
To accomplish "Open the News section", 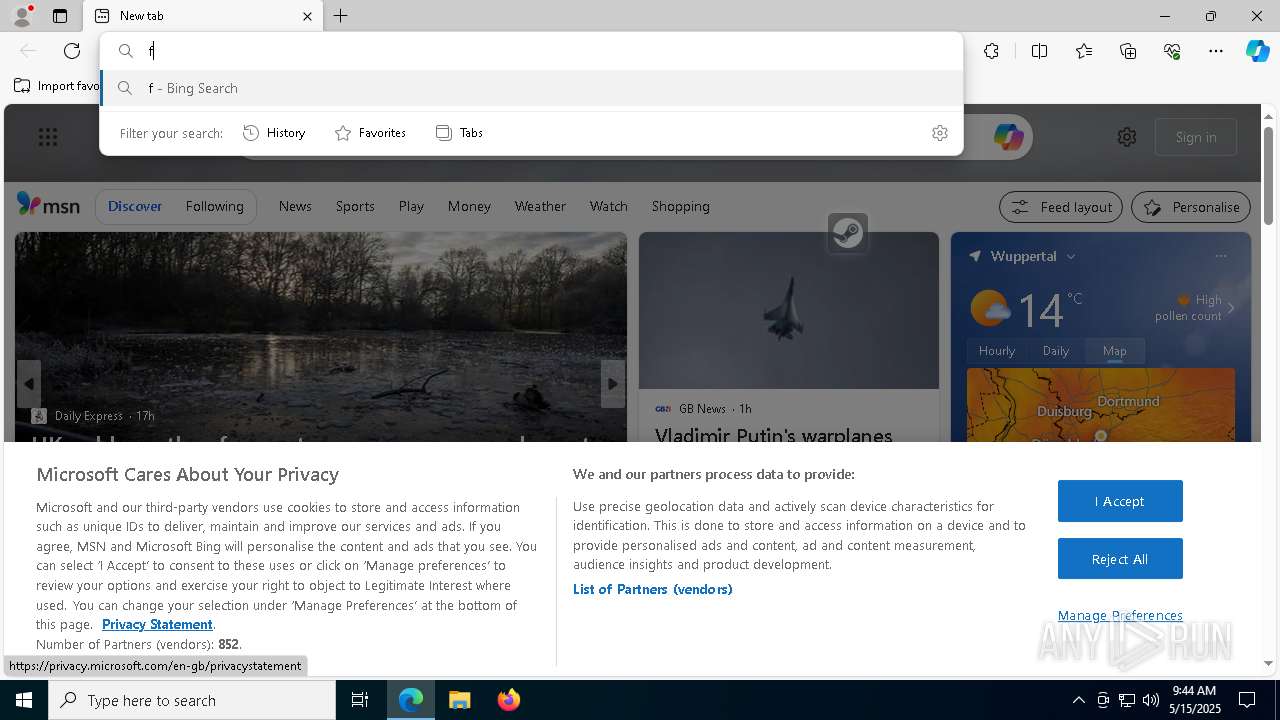I will (295, 206).
